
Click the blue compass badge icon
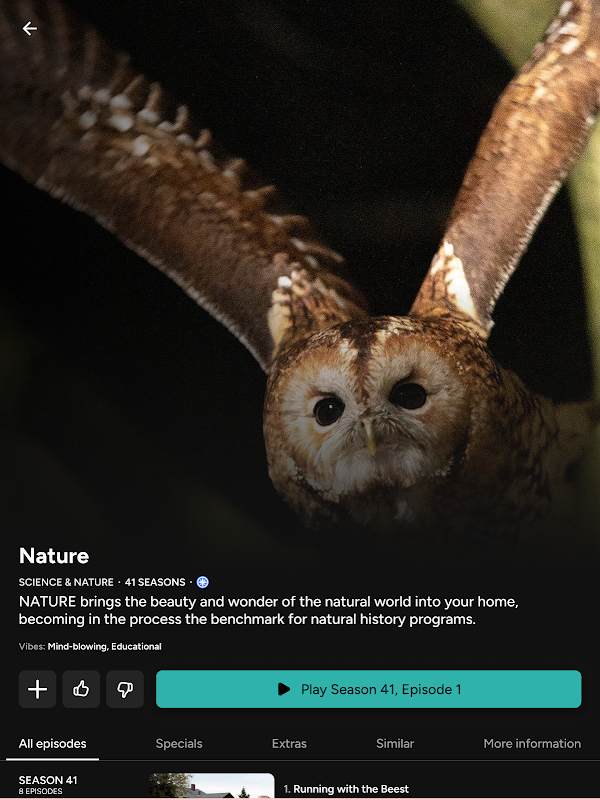coord(203,582)
